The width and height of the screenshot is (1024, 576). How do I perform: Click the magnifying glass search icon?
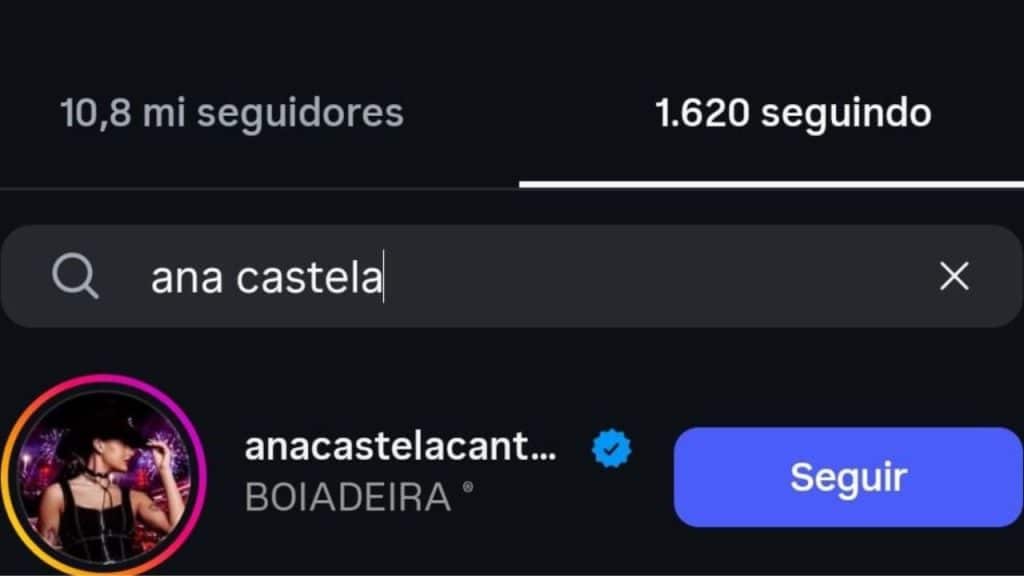pyautogui.click(x=75, y=276)
